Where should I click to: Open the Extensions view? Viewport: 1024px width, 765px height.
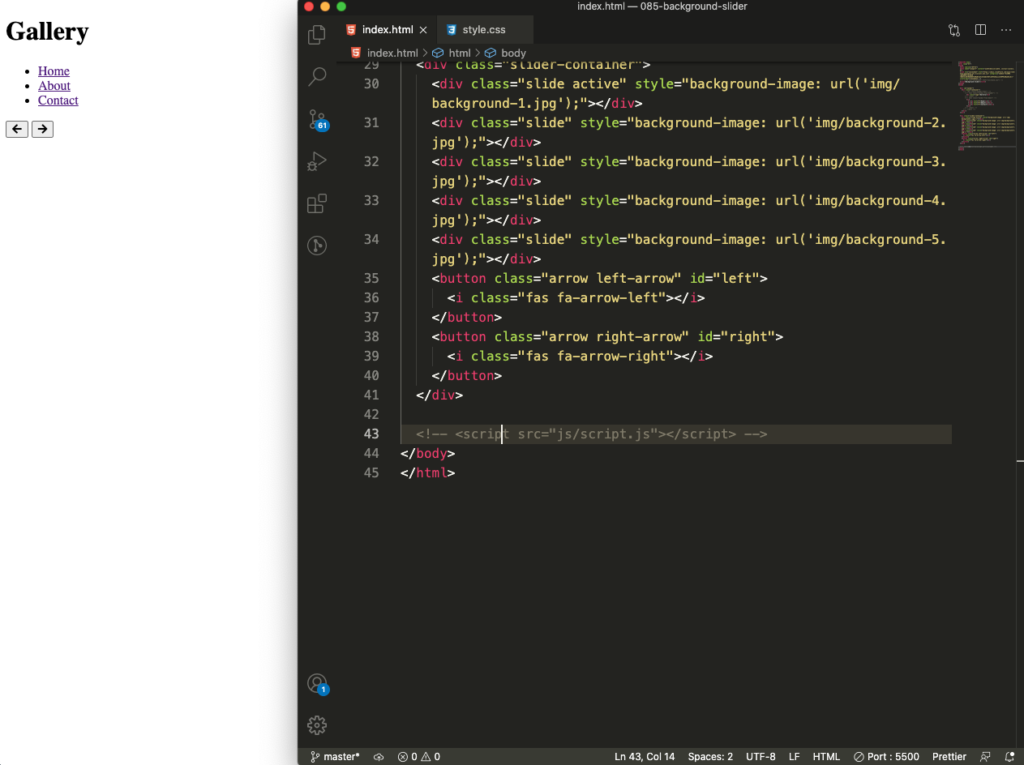(317, 204)
